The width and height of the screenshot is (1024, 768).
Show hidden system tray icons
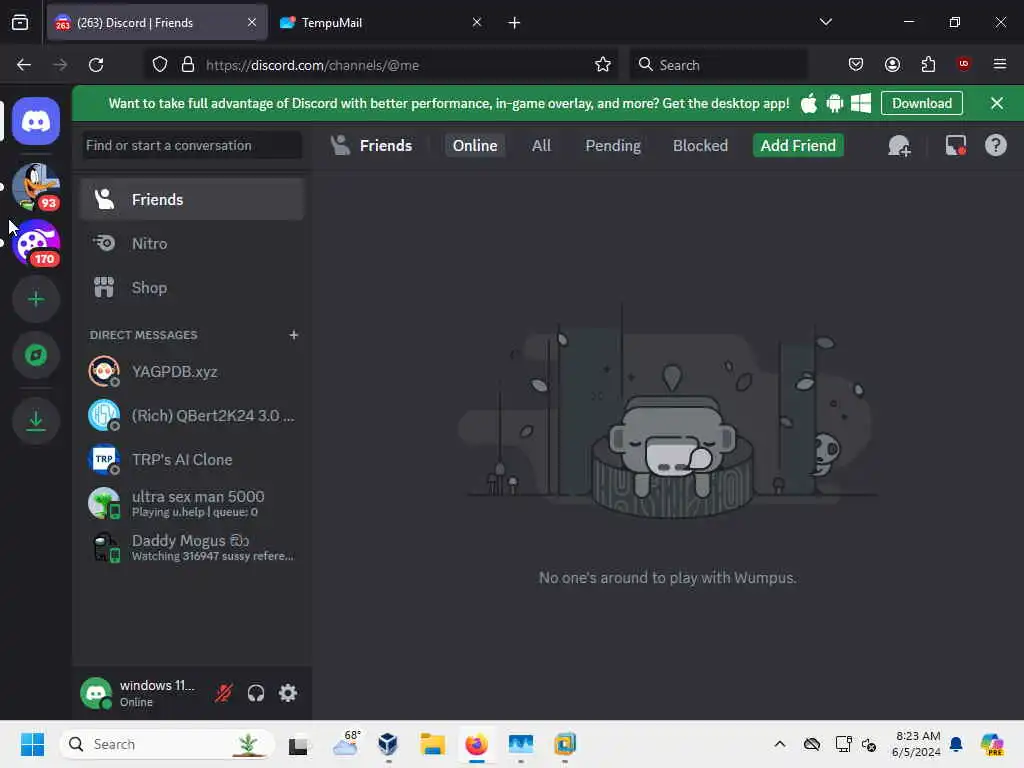pos(779,744)
